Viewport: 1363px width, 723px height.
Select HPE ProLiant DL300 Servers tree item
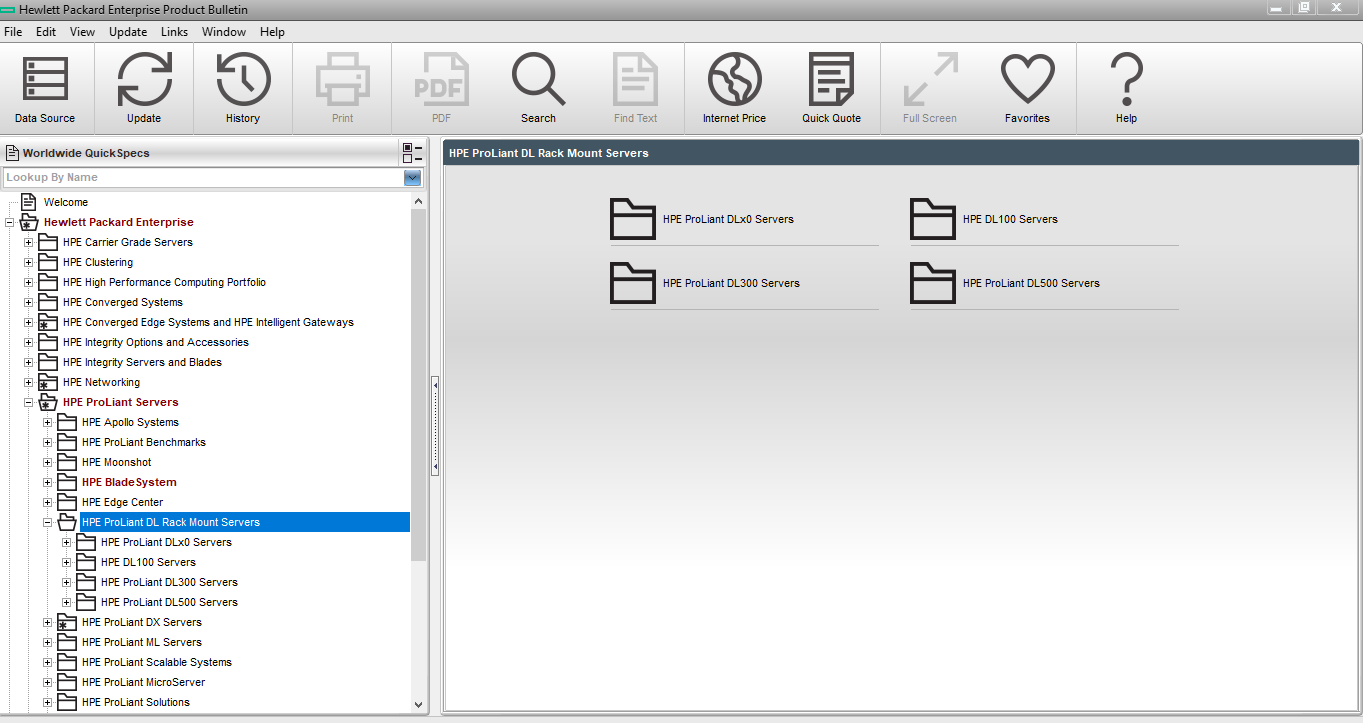pos(169,582)
